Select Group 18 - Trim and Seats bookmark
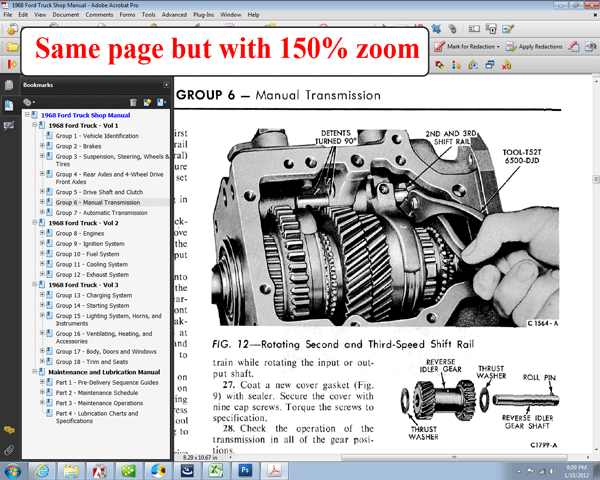The width and height of the screenshot is (600, 480). (x=92, y=362)
